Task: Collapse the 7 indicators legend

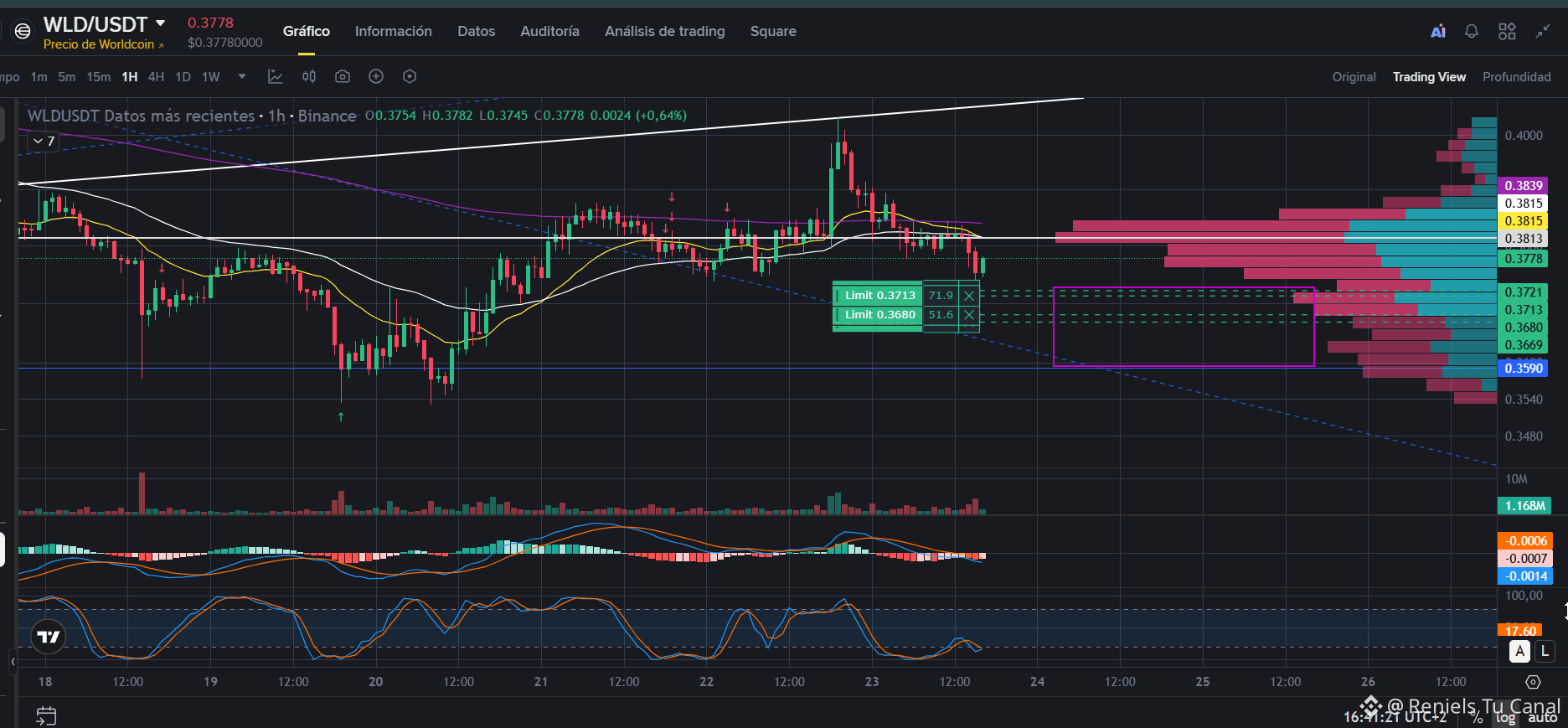Action: (x=44, y=141)
